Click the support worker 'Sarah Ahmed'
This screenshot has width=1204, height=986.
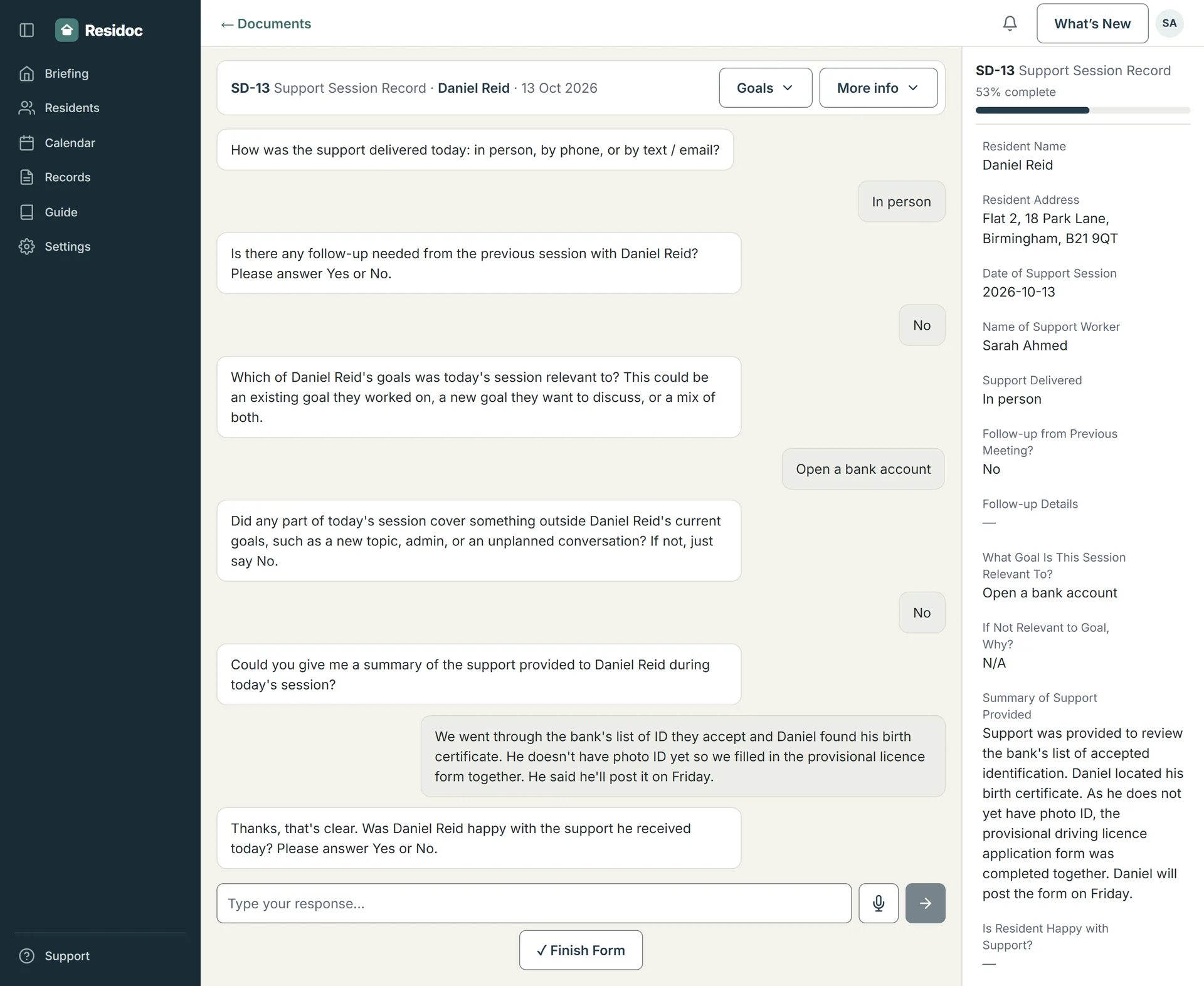1025,345
